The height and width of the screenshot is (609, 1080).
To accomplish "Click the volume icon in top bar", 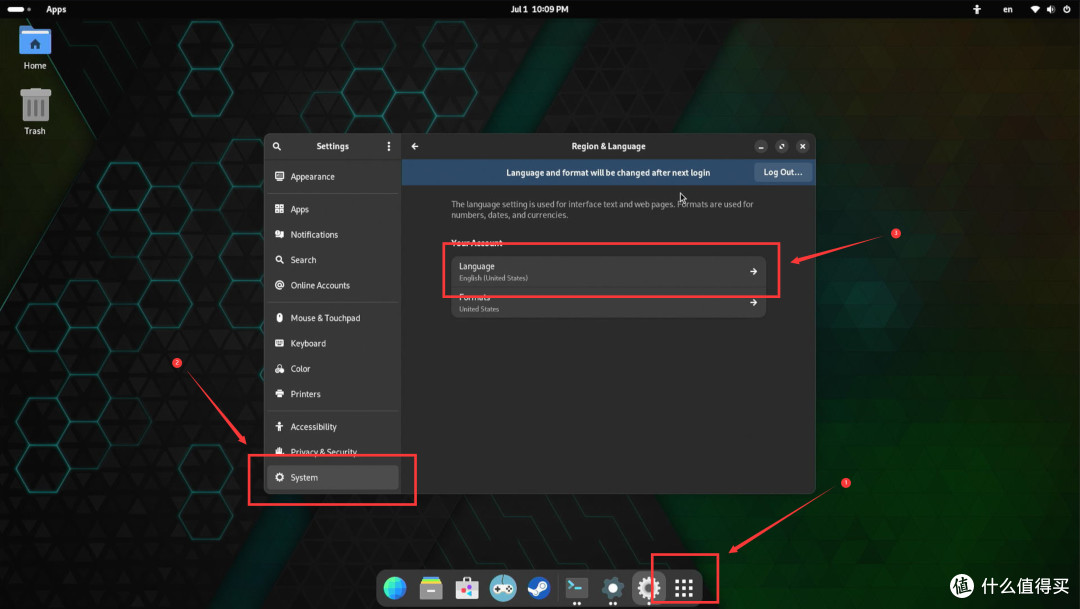I will [x=1051, y=9].
